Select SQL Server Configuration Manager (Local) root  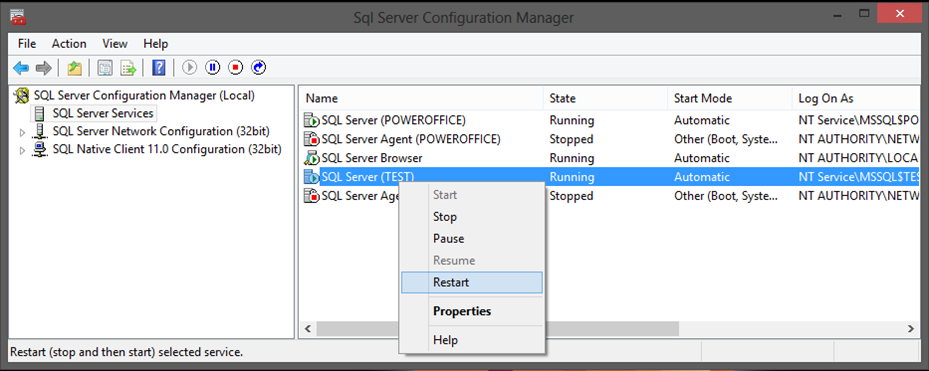[x=144, y=95]
